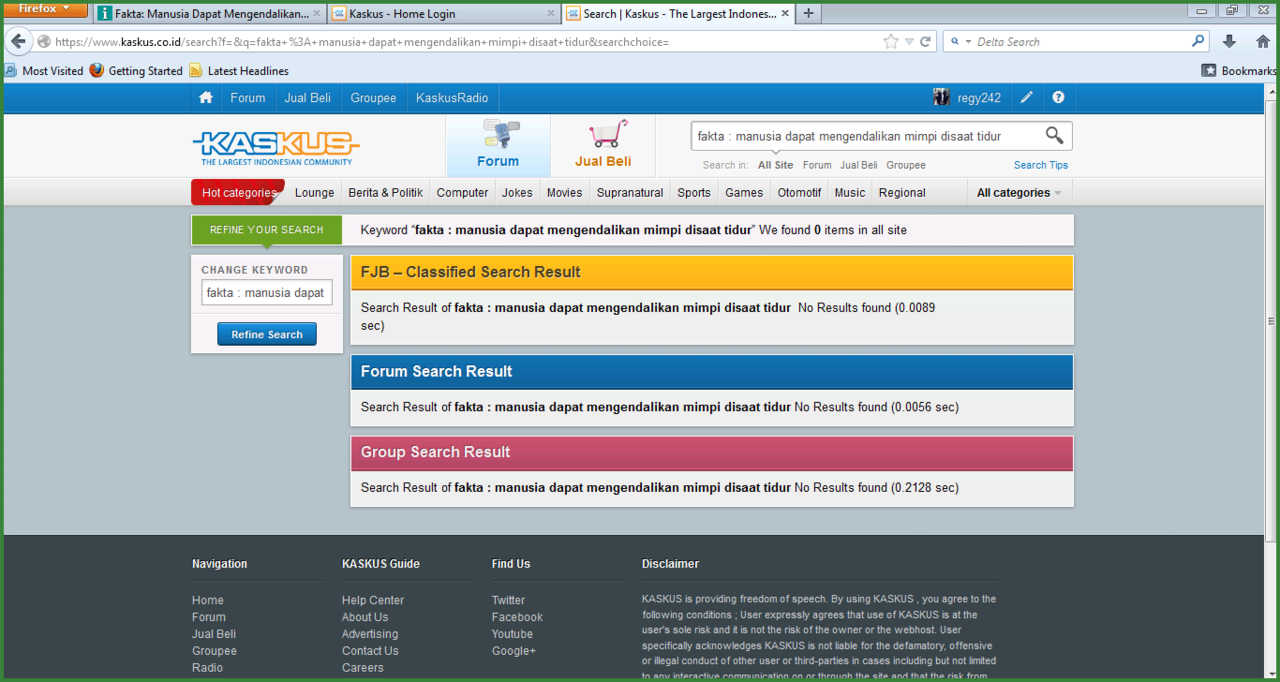
Task: Open the Supranatural category
Action: (630, 193)
